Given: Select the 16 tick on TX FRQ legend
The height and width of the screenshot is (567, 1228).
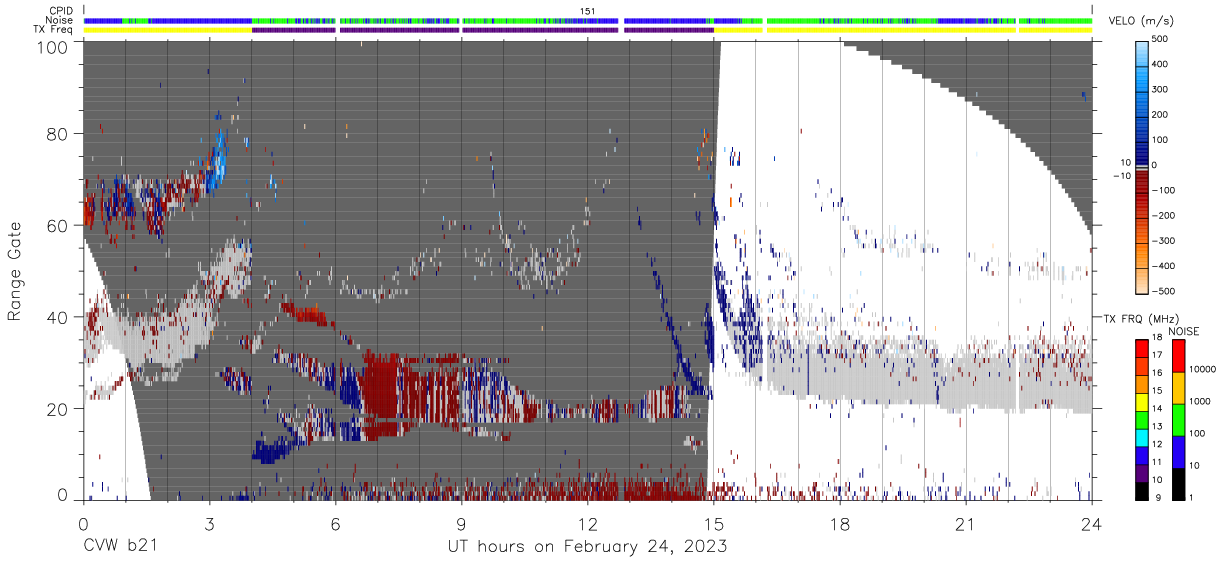Looking at the screenshot, I should 1159,375.
